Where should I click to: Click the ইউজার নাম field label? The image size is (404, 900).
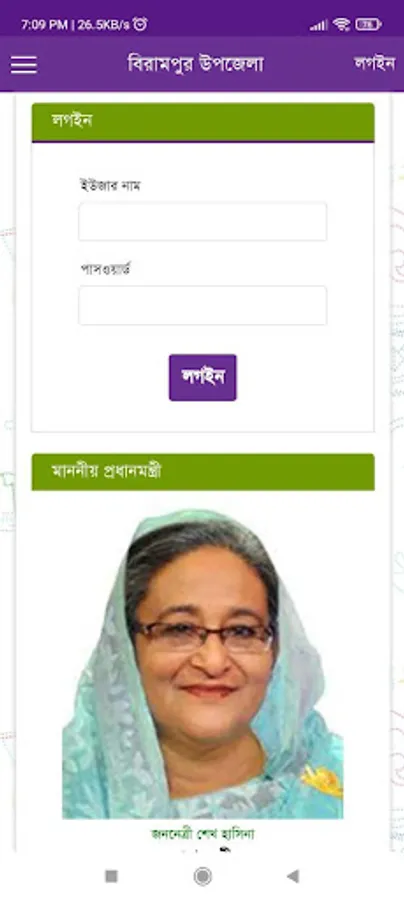(x=110, y=185)
